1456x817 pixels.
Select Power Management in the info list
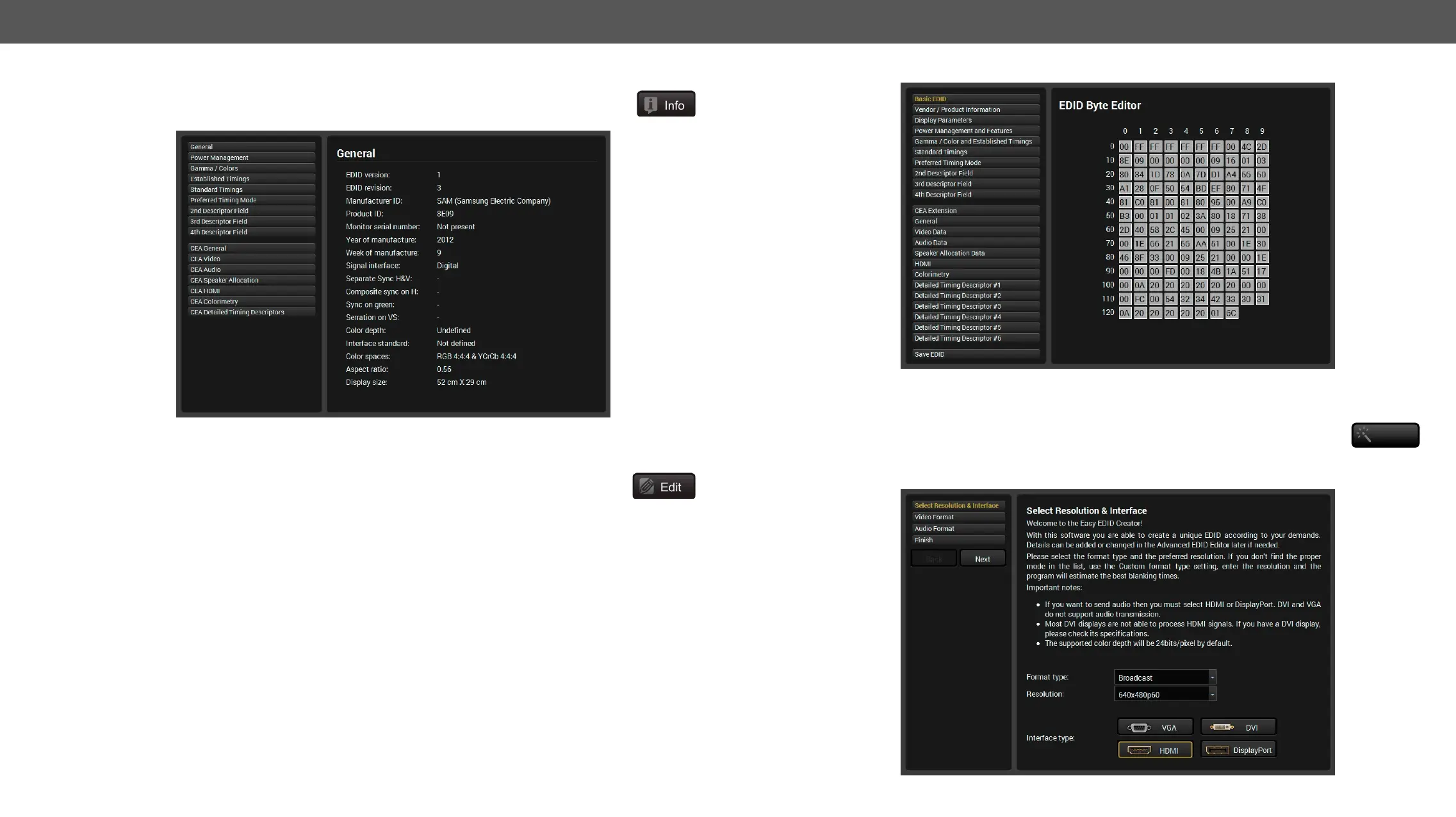[x=251, y=158]
